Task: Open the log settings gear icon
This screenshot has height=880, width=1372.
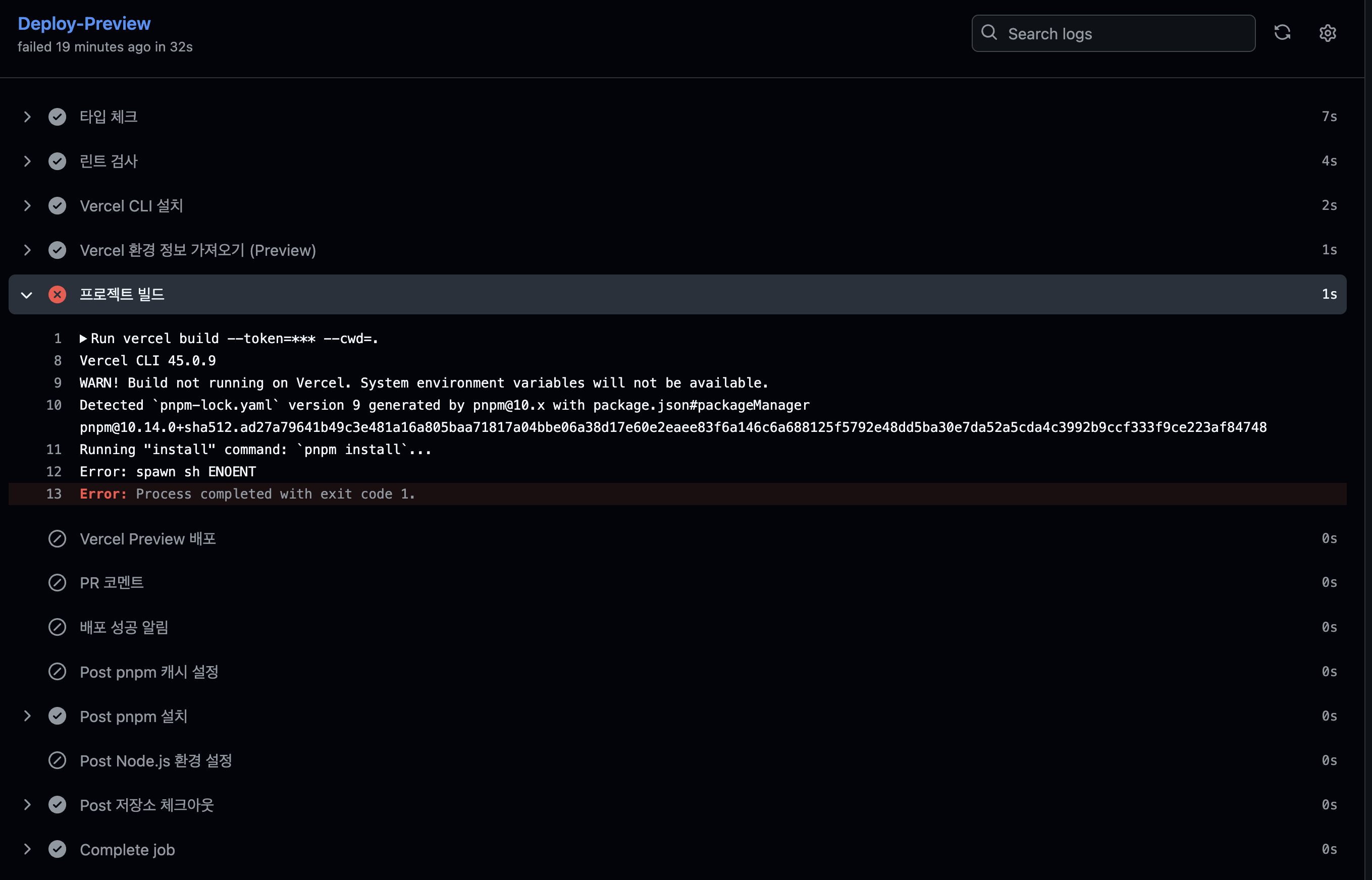Action: coord(1327,33)
